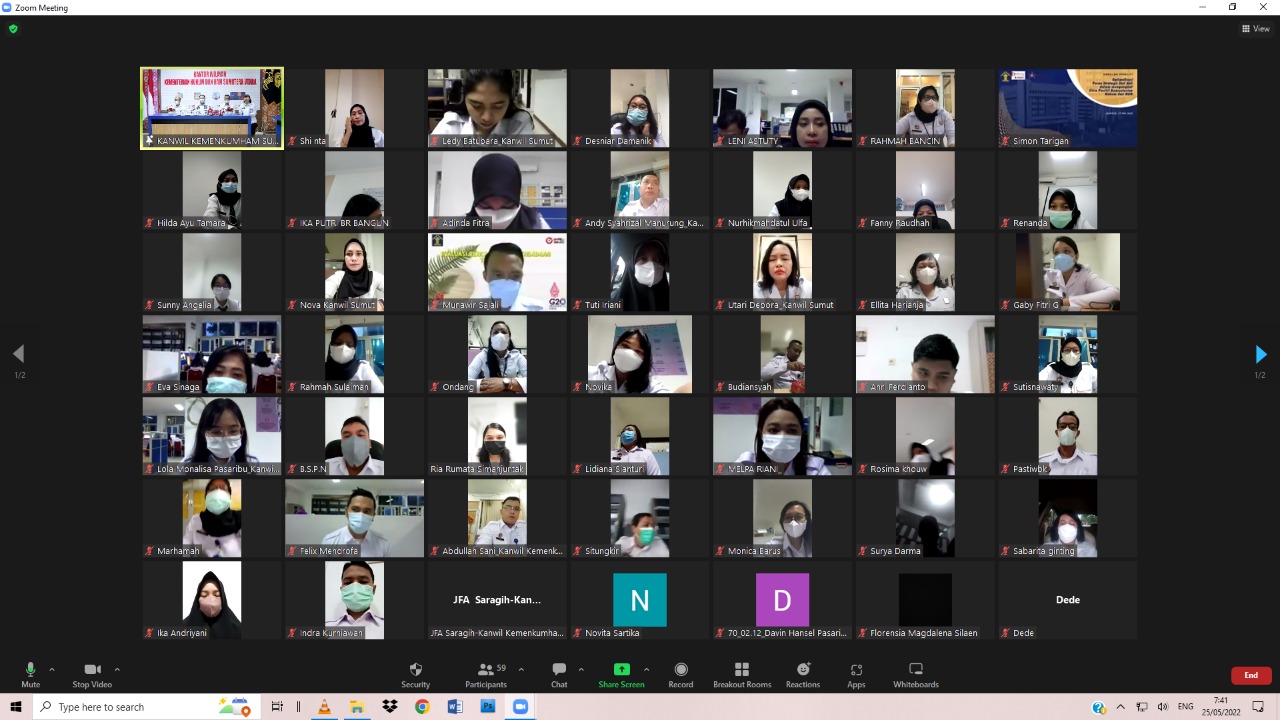Select the KANWIL KEMENKUMHAM video thumbnail

(212, 108)
